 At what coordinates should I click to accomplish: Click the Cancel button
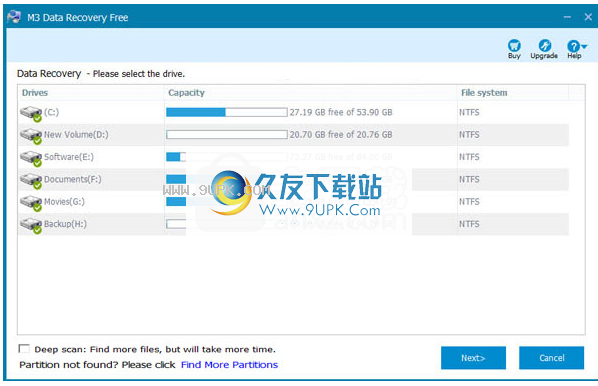(x=551, y=358)
